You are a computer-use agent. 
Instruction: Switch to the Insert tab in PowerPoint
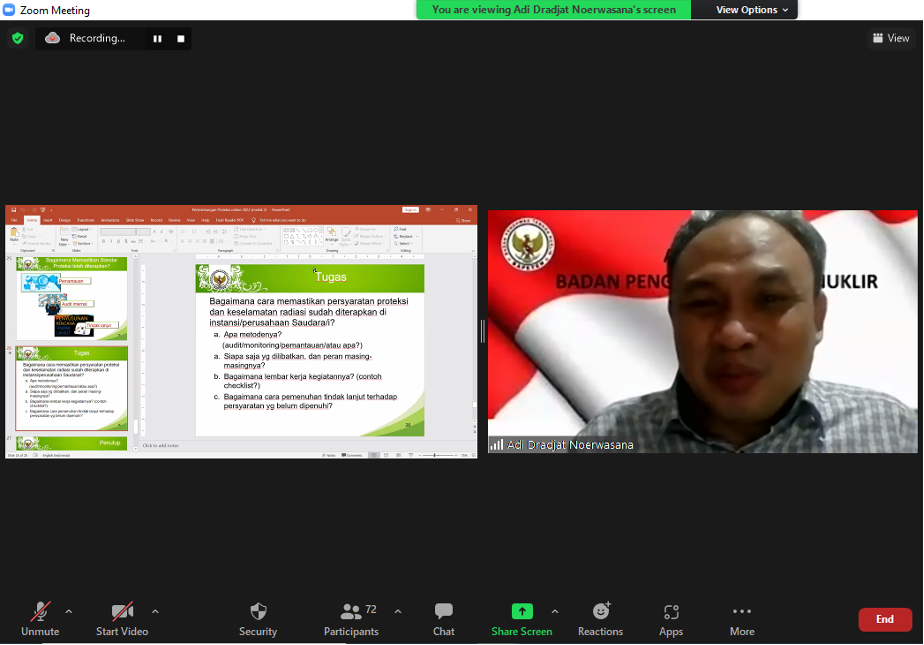pyautogui.click(x=48, y=220)
